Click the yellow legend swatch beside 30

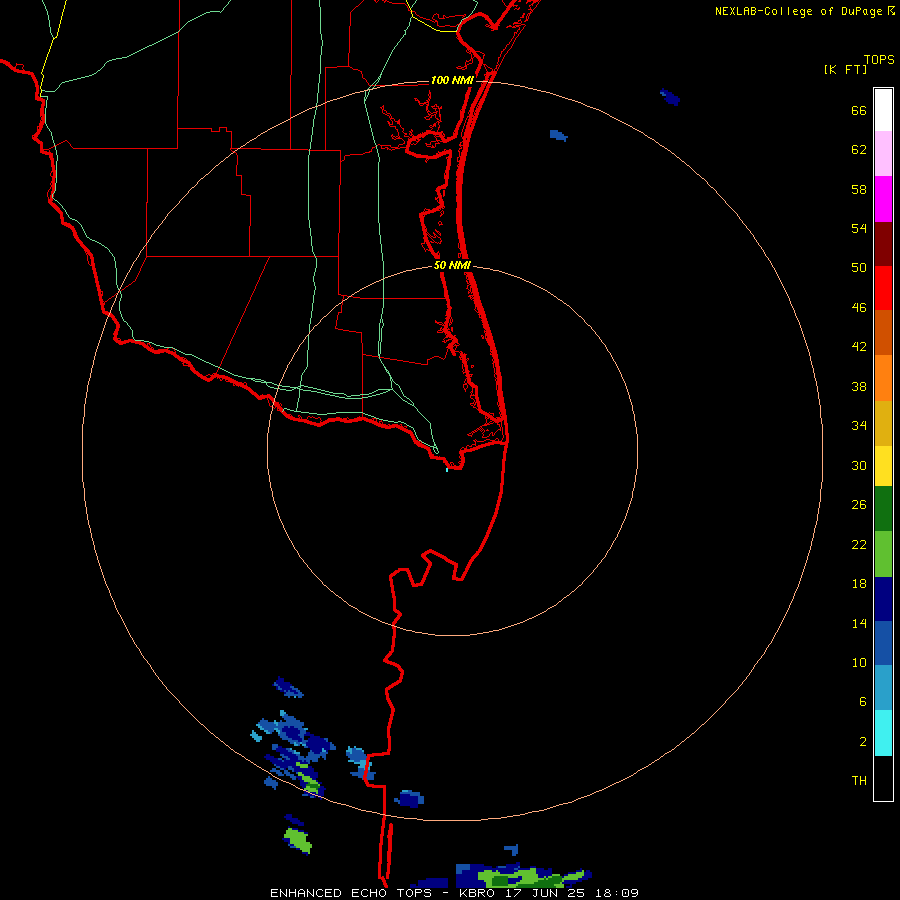[x=883, y=465]
